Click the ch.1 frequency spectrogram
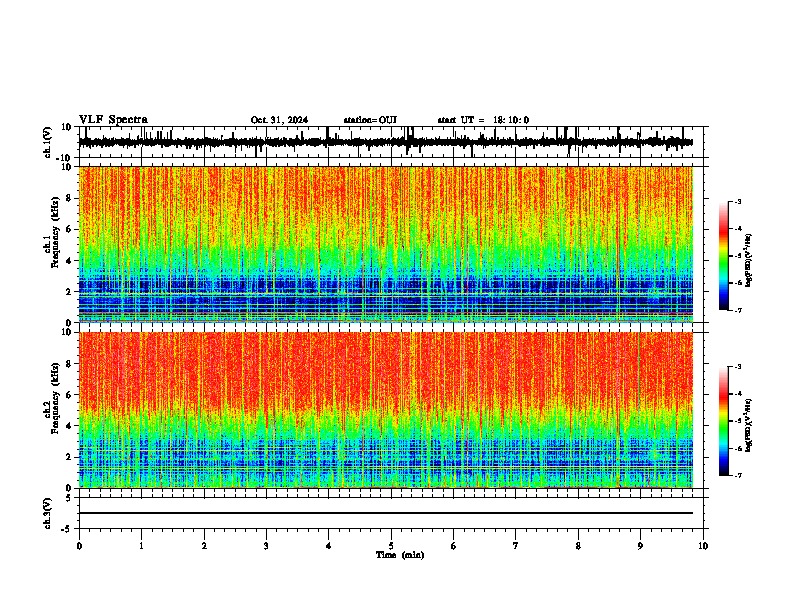The width and height of the screenshot is (792, 612). coord(386,244)
